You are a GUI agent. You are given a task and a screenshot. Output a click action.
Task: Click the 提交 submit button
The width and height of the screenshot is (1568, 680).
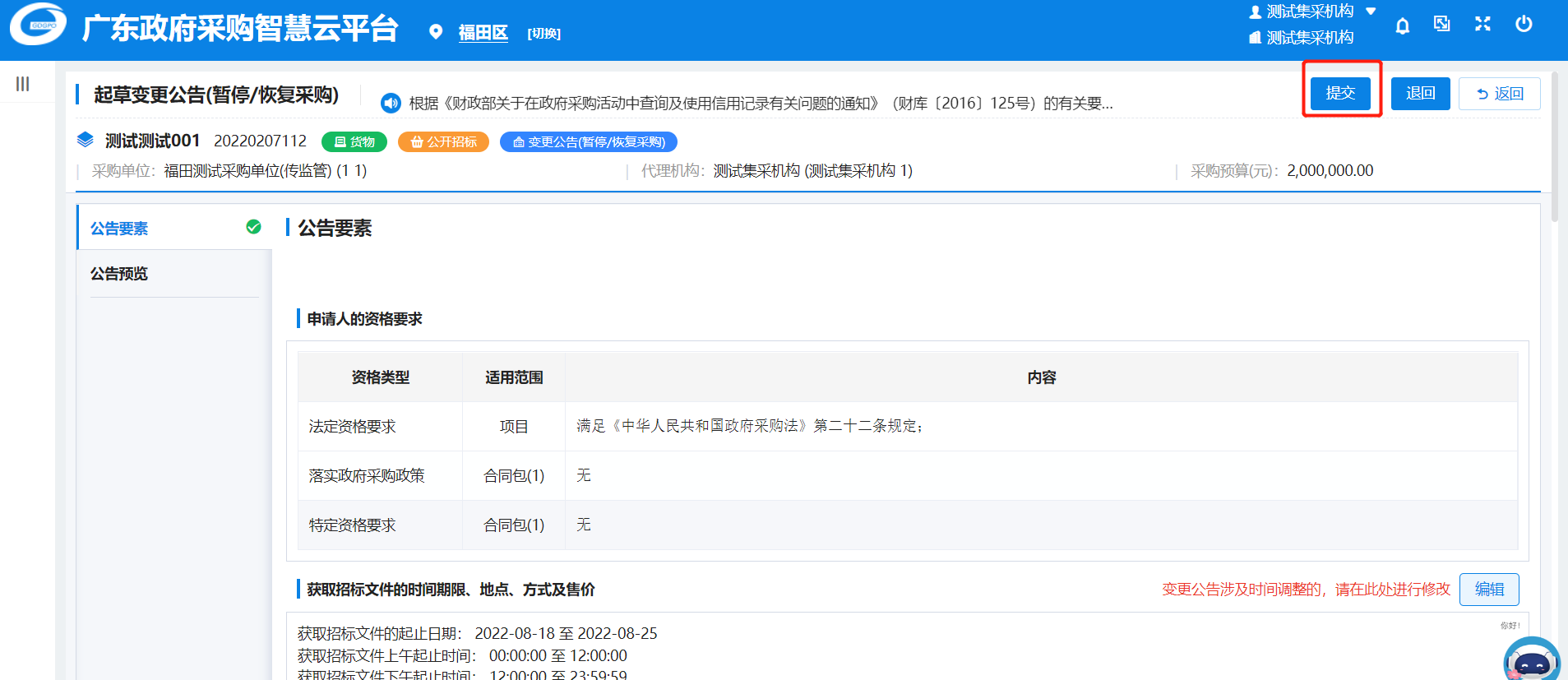click(1340, 93)
